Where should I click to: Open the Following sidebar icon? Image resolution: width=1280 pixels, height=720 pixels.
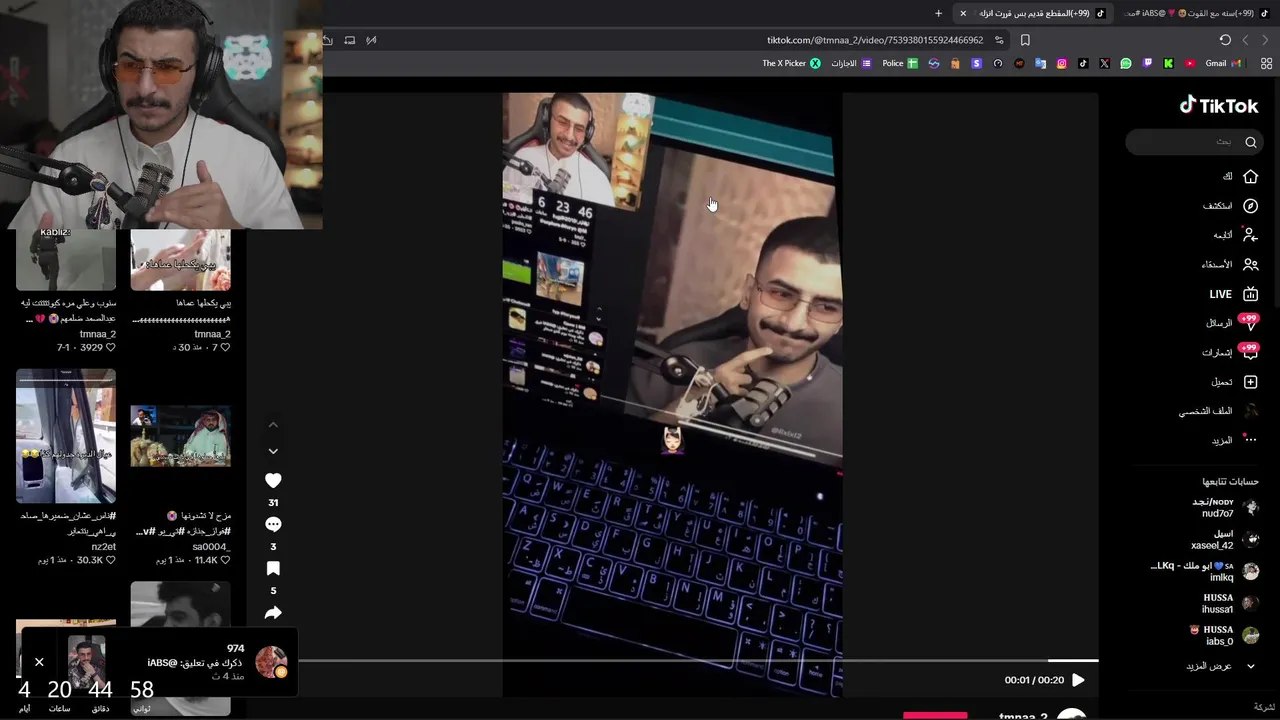[1250, 235]
